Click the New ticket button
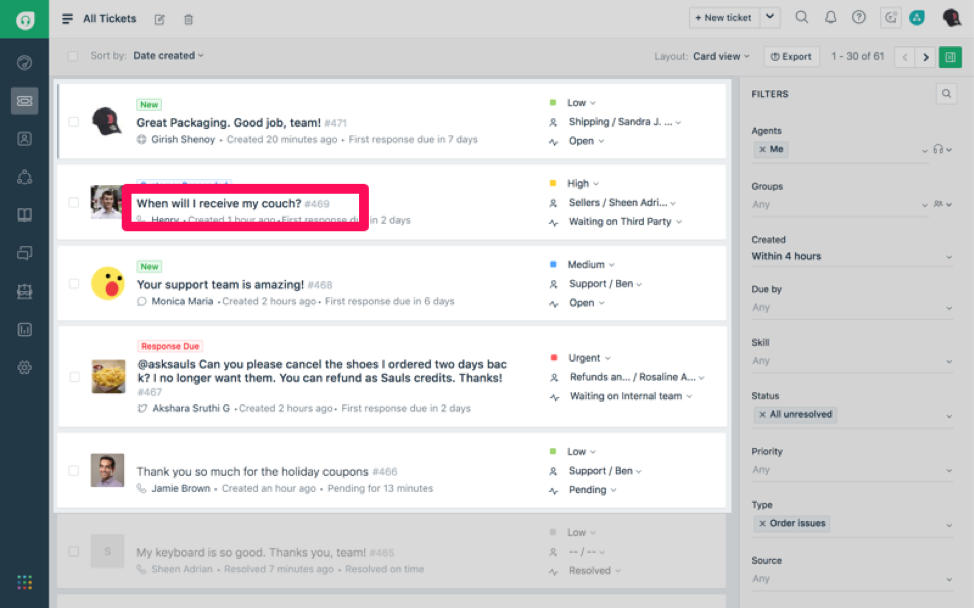974x608 pixels. (721, 17)
